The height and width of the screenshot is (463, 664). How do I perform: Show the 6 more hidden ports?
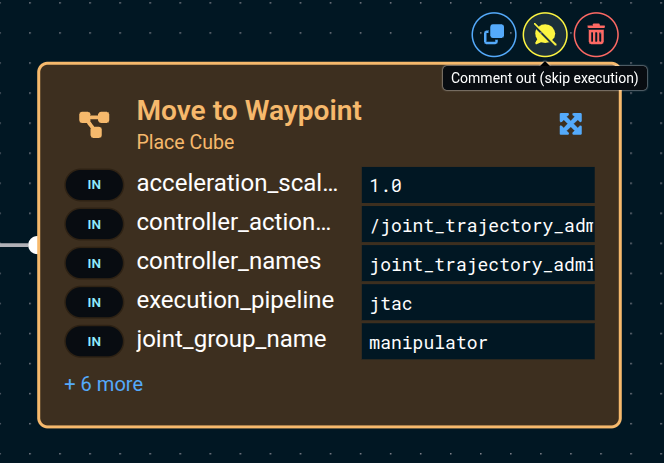pos(103,384)
